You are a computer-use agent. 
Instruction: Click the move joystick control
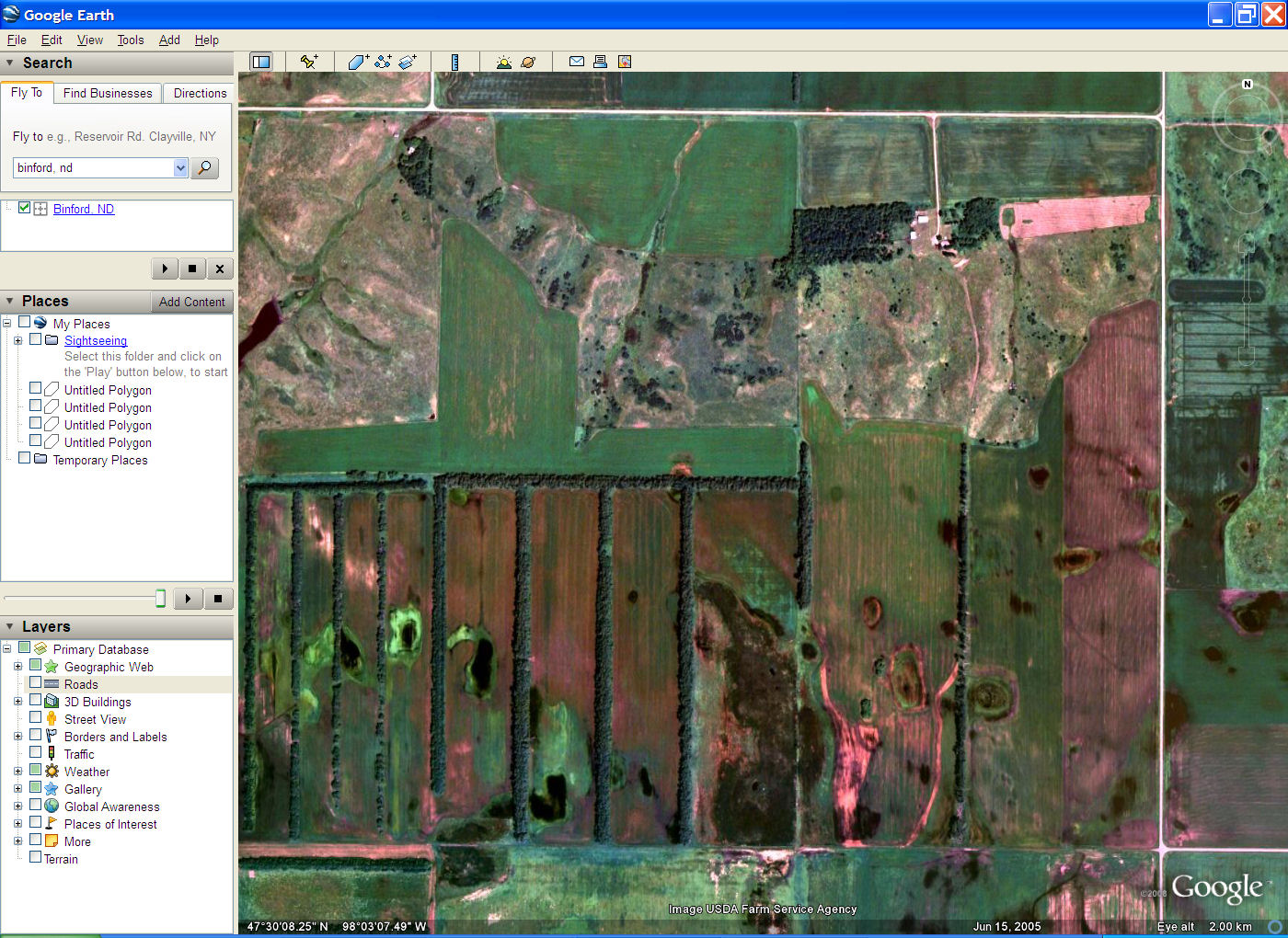(x=1247, y=191)
